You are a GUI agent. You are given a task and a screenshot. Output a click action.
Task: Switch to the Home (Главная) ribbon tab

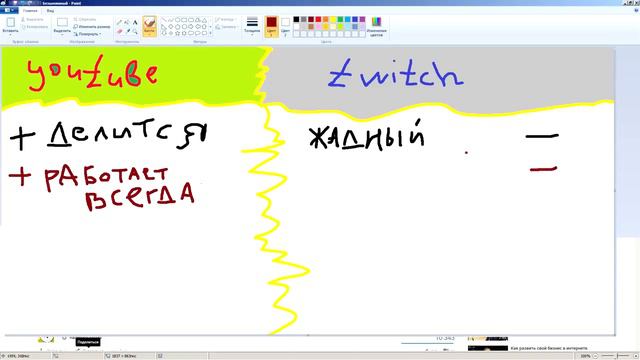click(30, 11)
